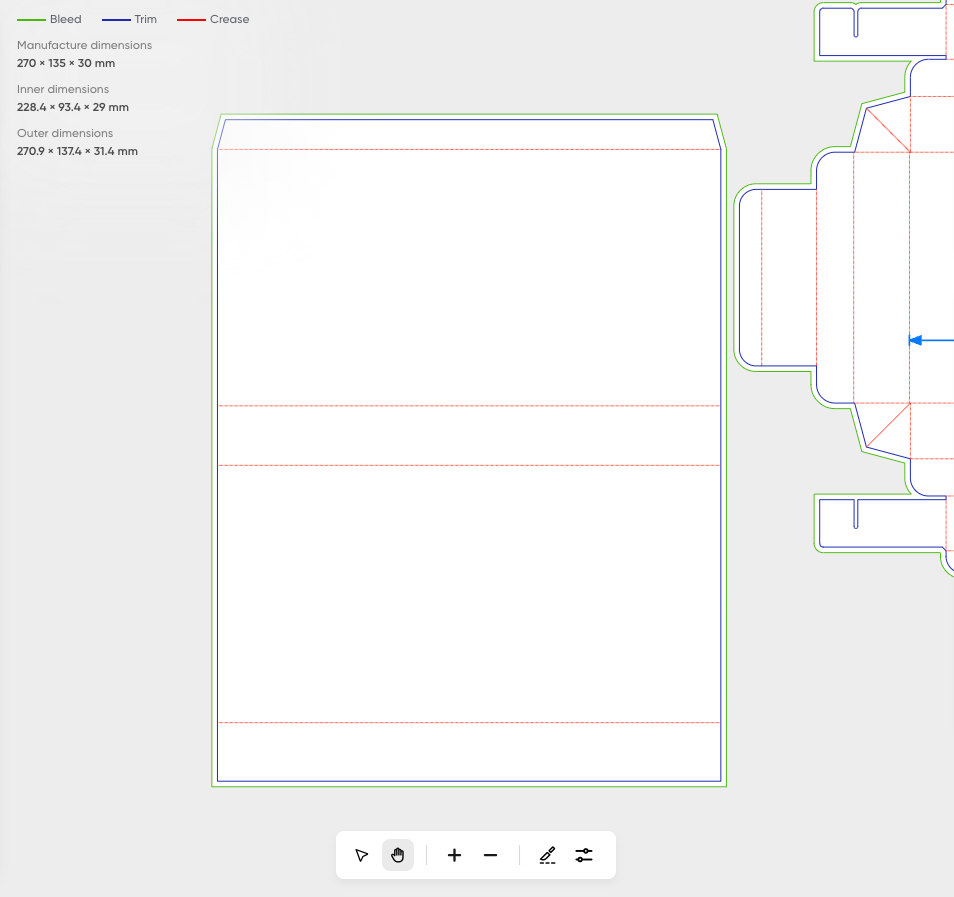Open the sliders adjustment settings icon
Viewport: 954px width, 897px height.
pos(584,855)
